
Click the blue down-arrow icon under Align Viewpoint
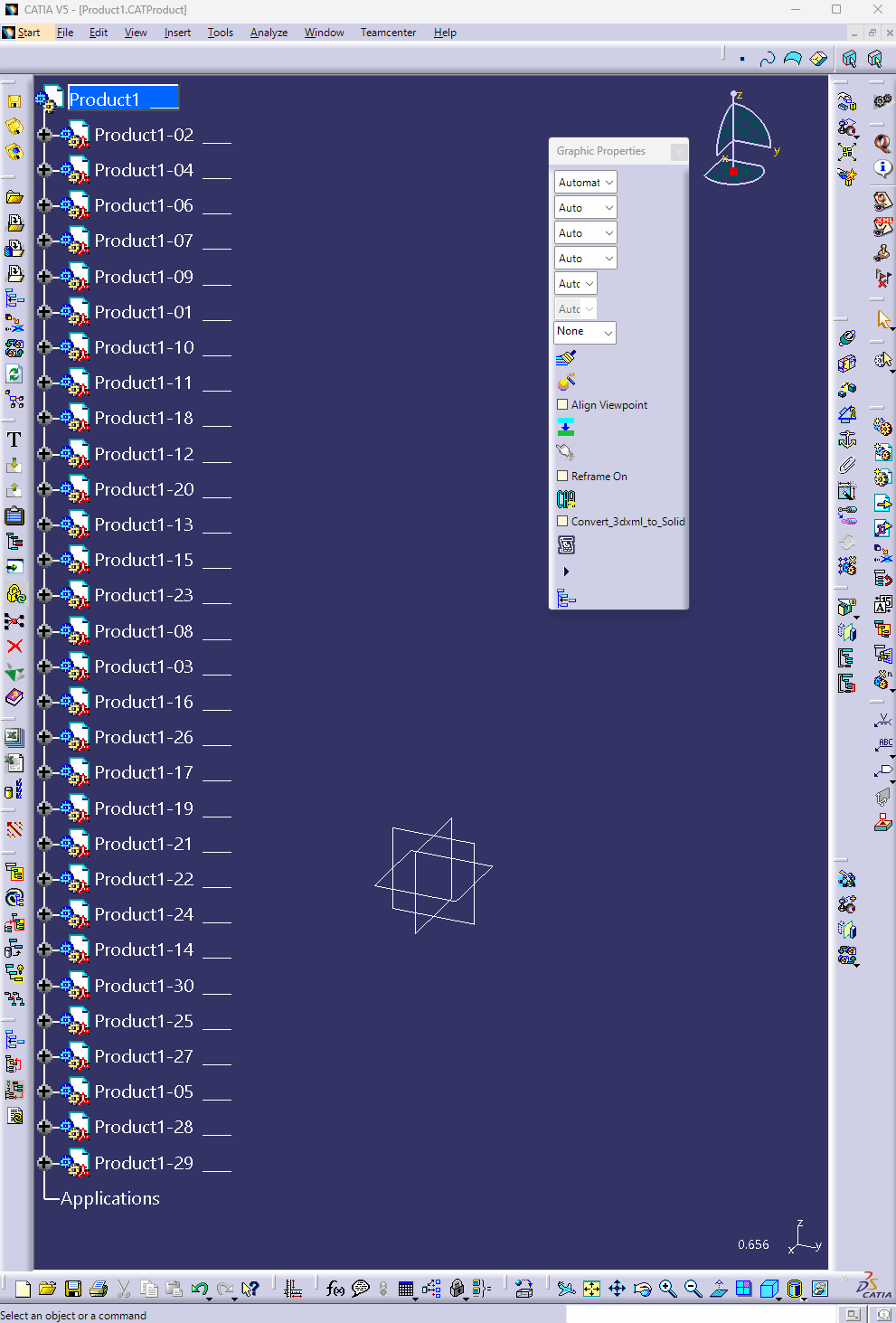pos(566,427)
